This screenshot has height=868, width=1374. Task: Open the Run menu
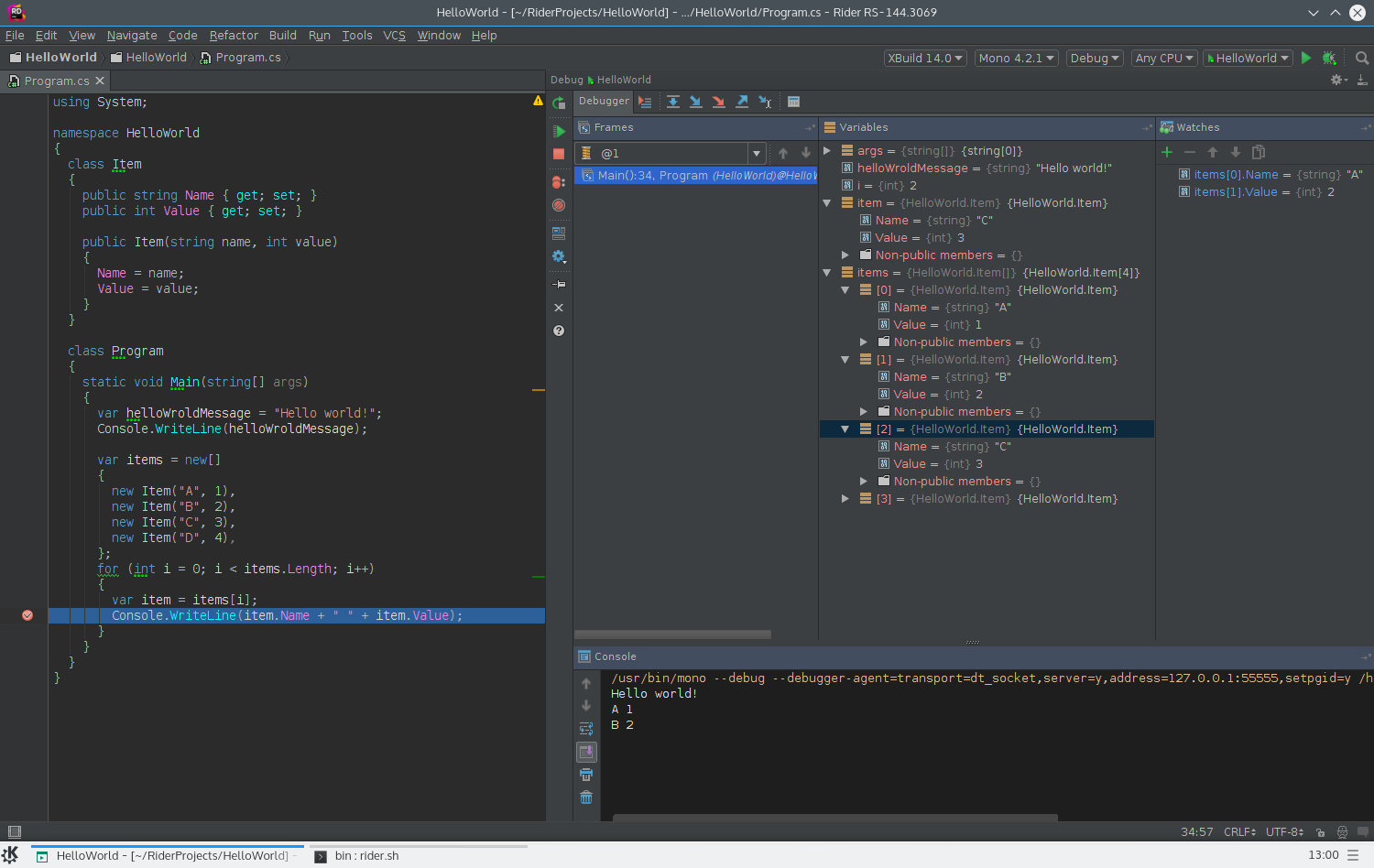pos(319,35)
